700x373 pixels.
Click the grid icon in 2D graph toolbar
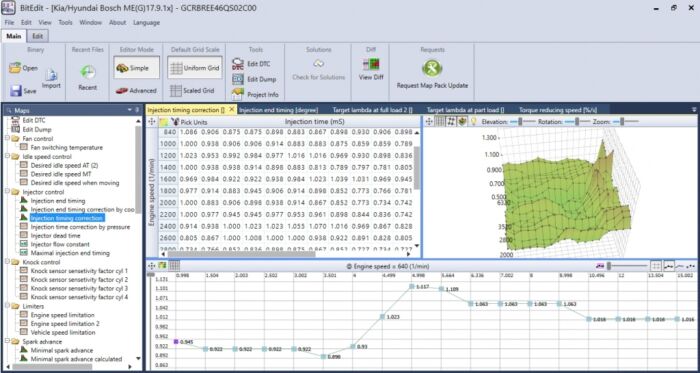(174, 266)
